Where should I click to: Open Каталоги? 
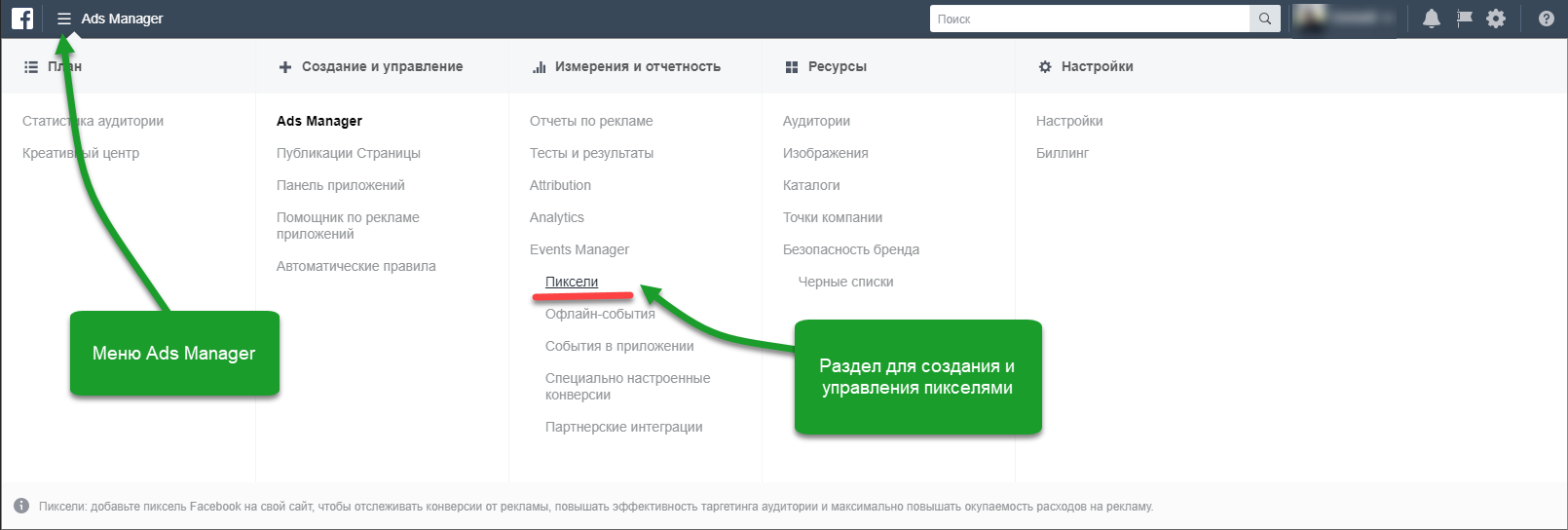point(811,185)
